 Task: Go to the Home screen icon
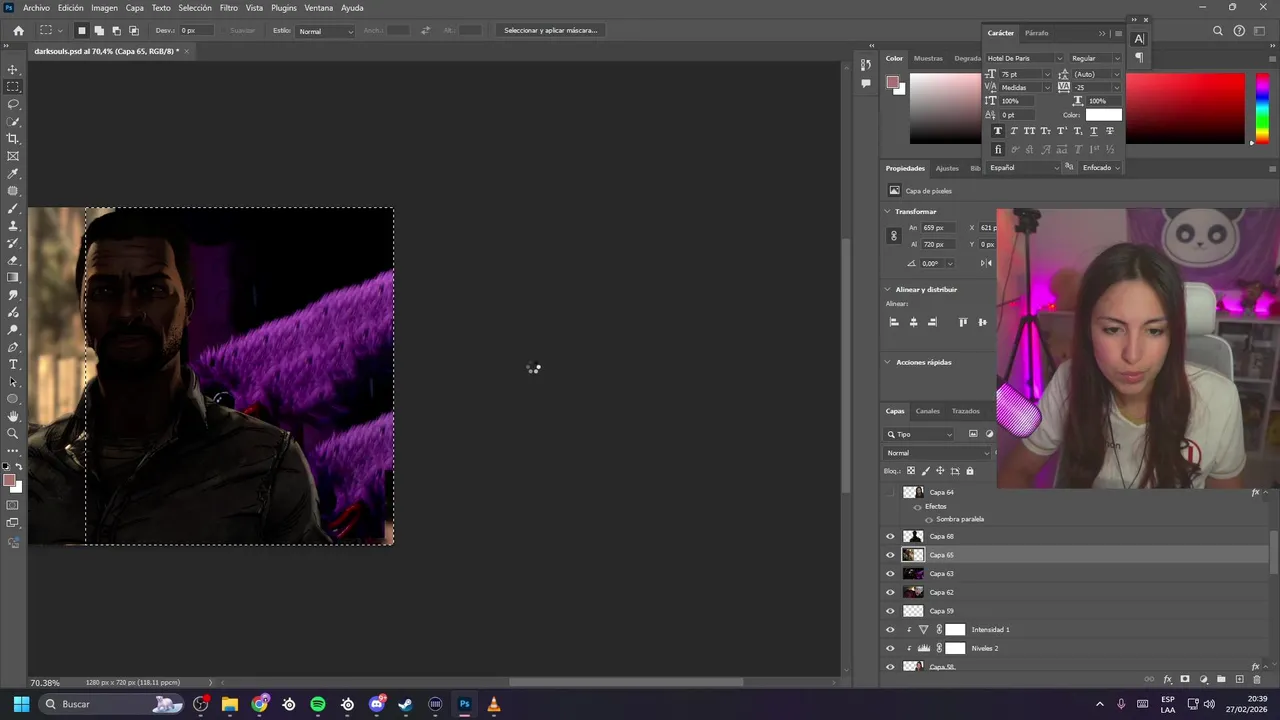pyautogui.click(x=18, y=31)
